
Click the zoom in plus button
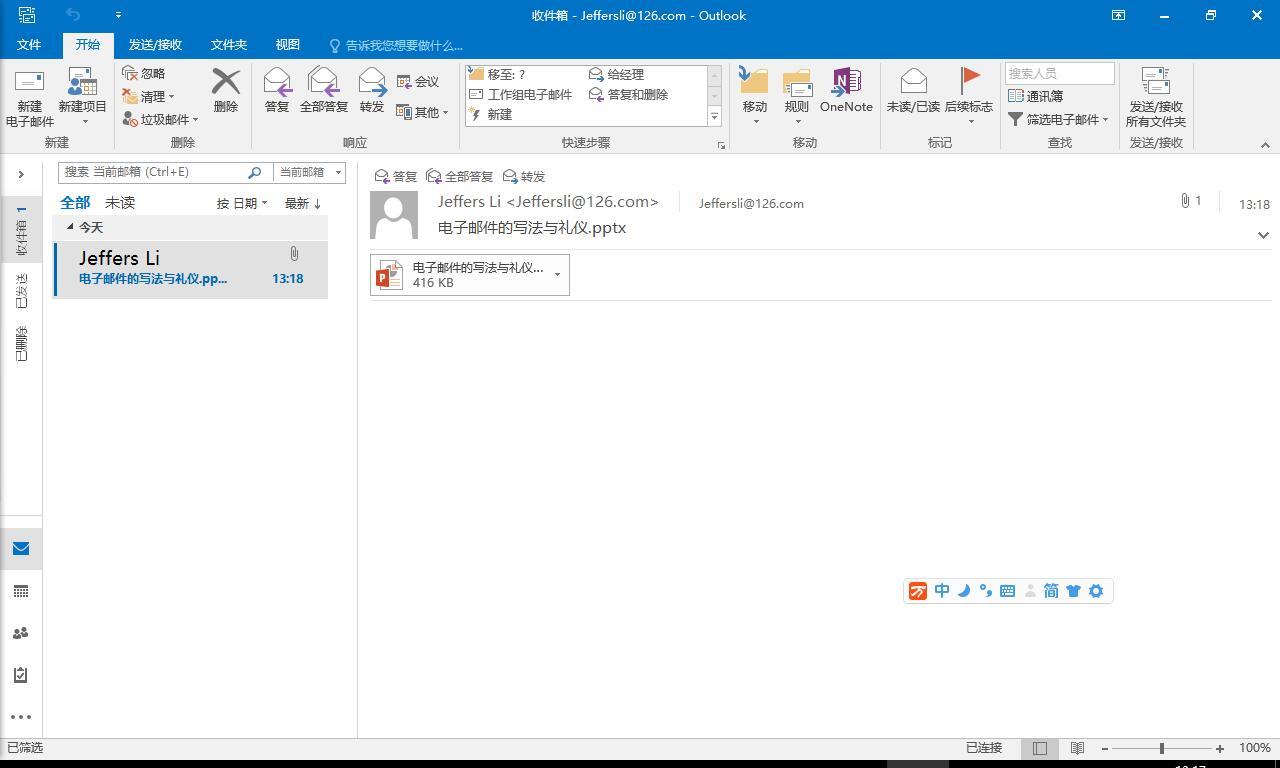1220,748
